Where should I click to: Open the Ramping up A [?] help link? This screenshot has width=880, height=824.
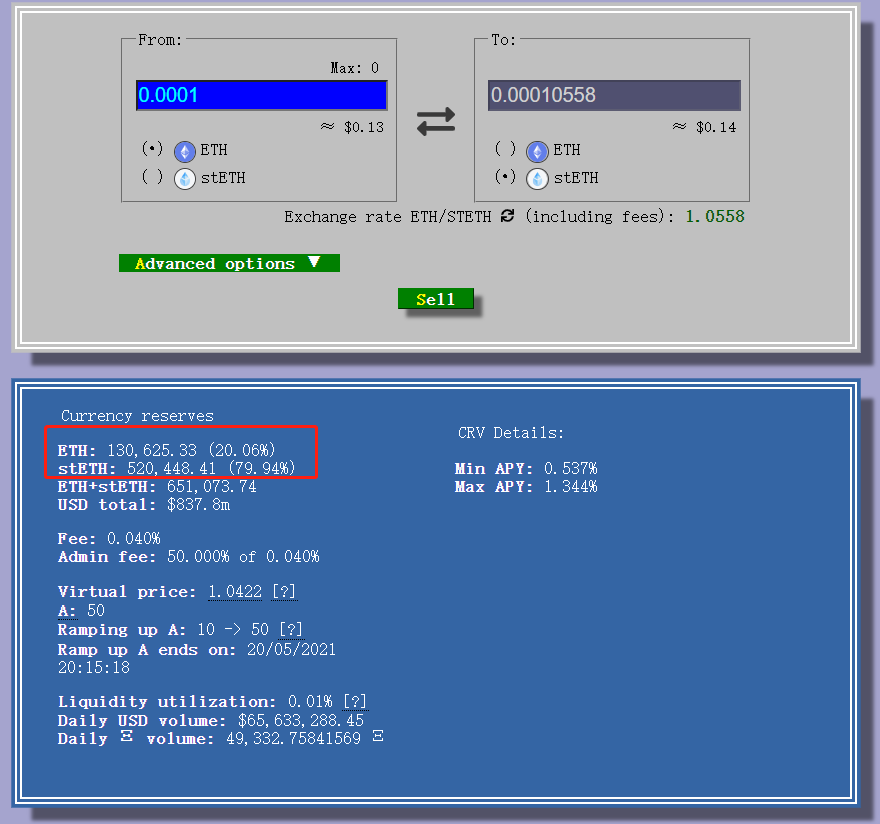click(x=291, y=630)
